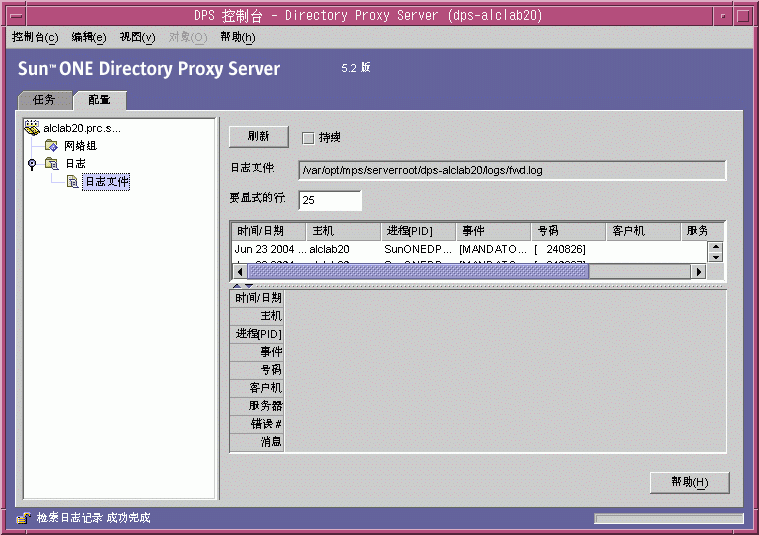Click the 事件 column header

pyautogui.click(x=494, y=231)
